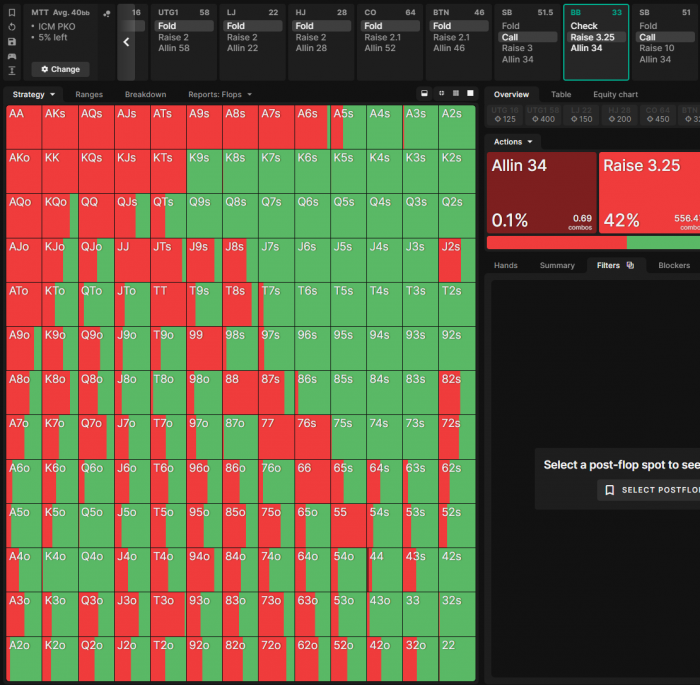
Task: Click the copy icon on Filters tab
Action: coord(630,266)
